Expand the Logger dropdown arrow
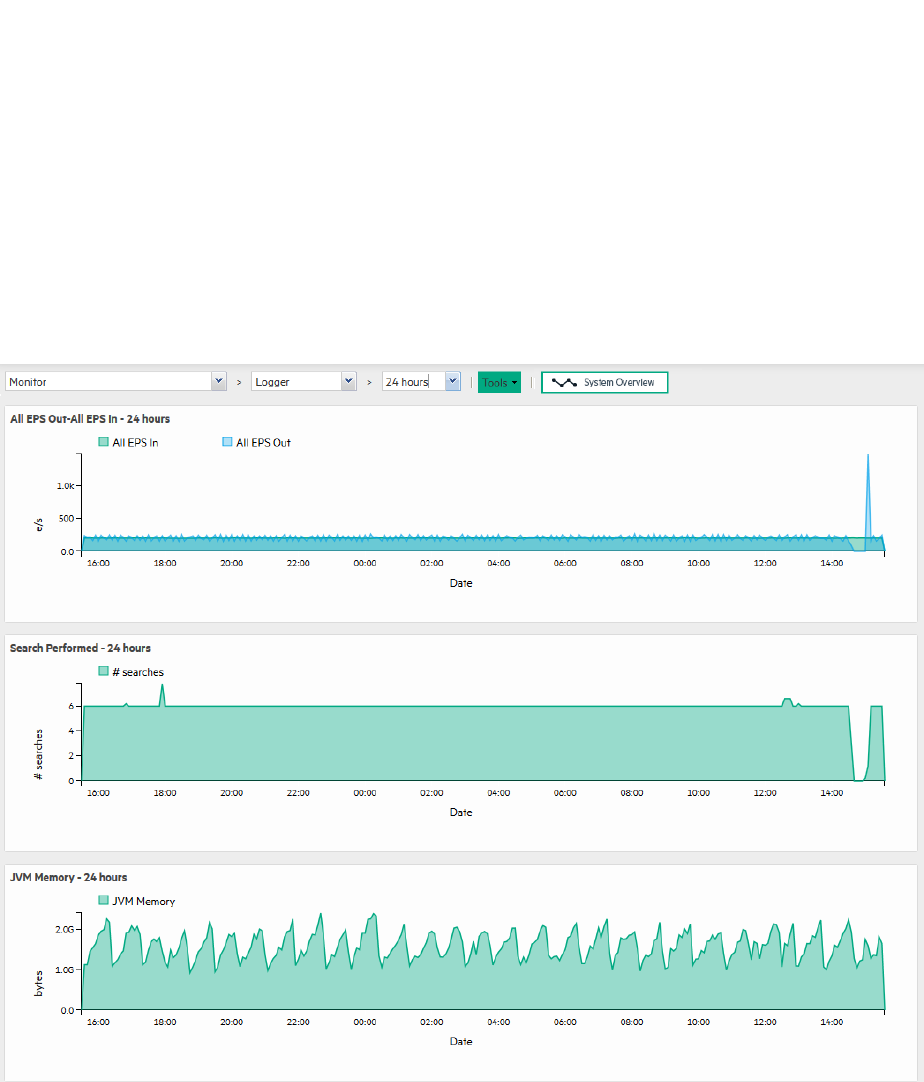 point(348,382)
